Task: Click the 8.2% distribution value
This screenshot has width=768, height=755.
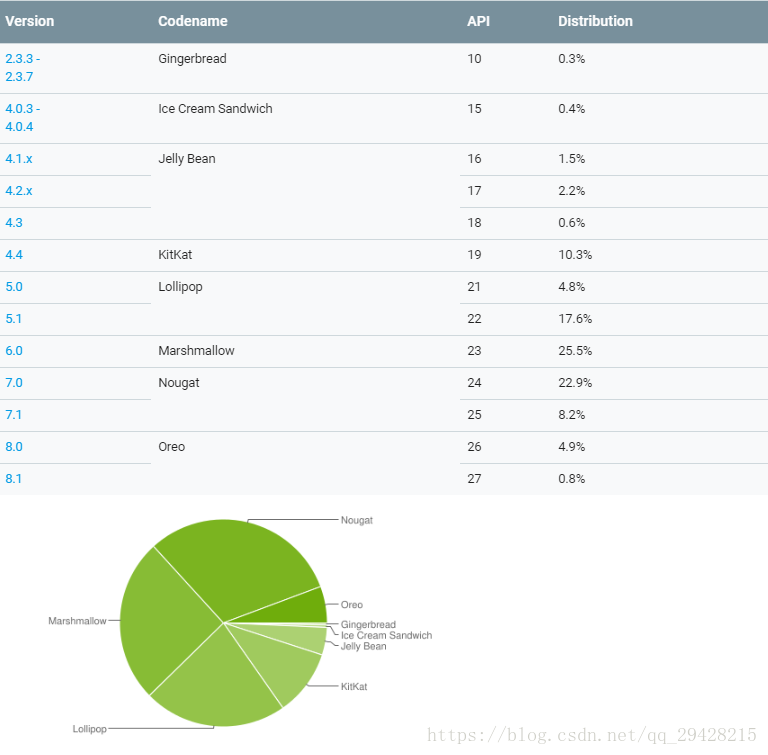Action: [x=572, y=414]
